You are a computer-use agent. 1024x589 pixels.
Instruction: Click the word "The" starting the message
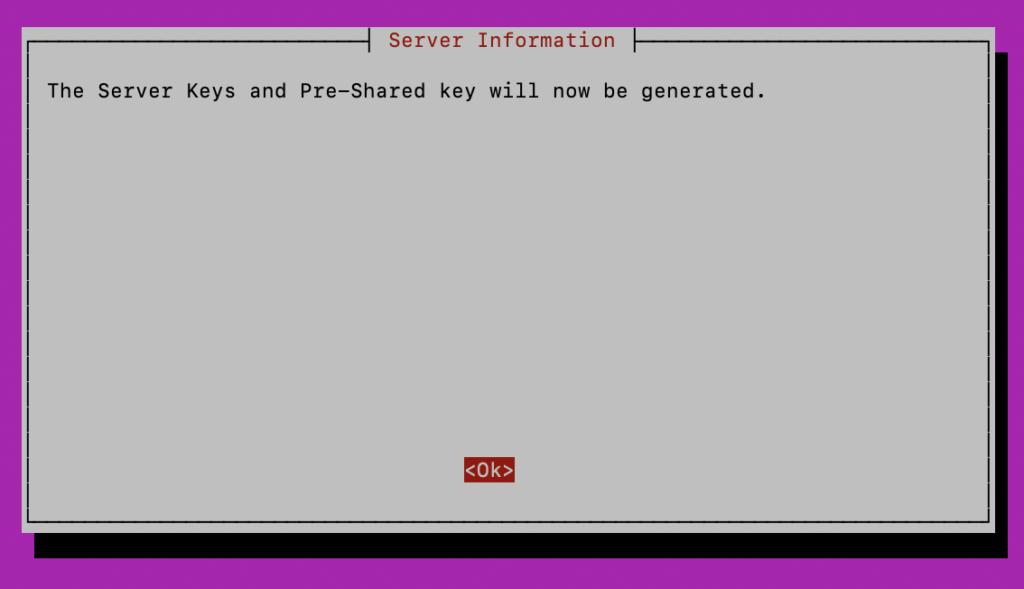point(65,91)
